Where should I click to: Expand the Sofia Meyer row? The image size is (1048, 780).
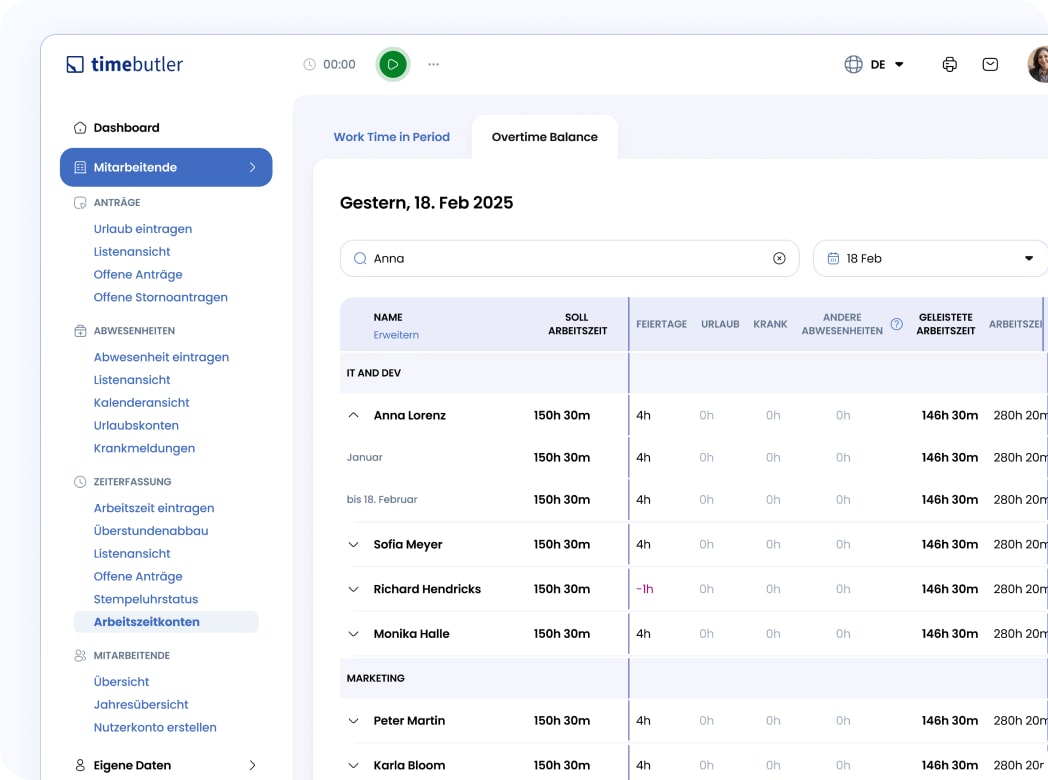tap(353, 545)
